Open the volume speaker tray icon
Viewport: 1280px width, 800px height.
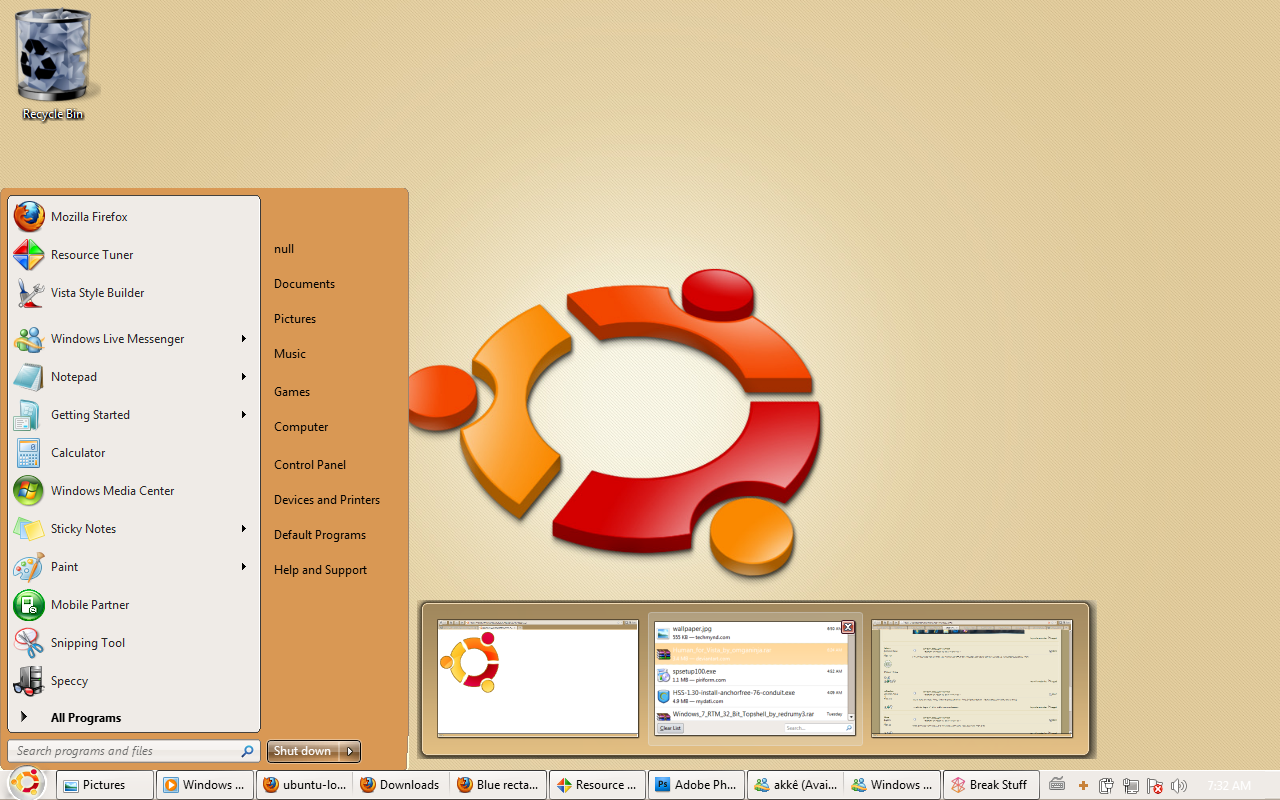click(1179, 786)
